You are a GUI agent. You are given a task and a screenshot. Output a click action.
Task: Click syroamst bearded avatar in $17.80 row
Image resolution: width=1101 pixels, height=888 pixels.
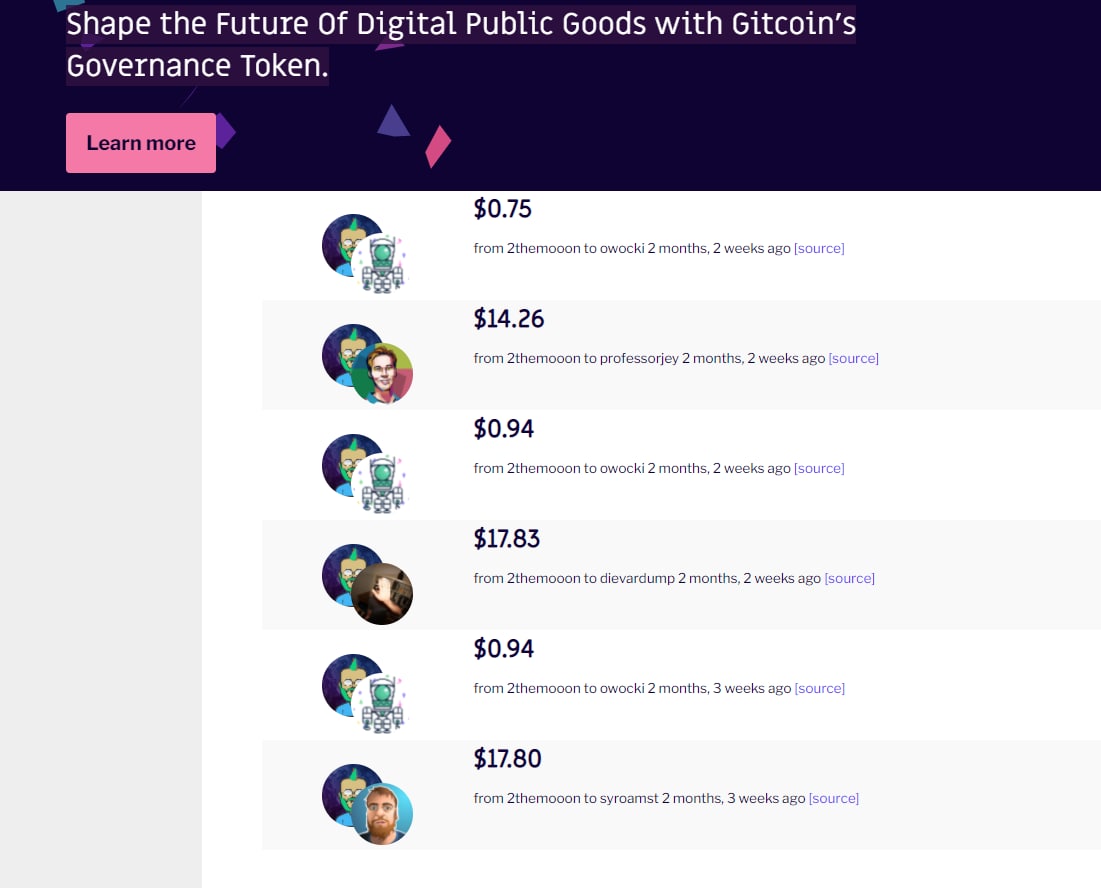(382, 814)
